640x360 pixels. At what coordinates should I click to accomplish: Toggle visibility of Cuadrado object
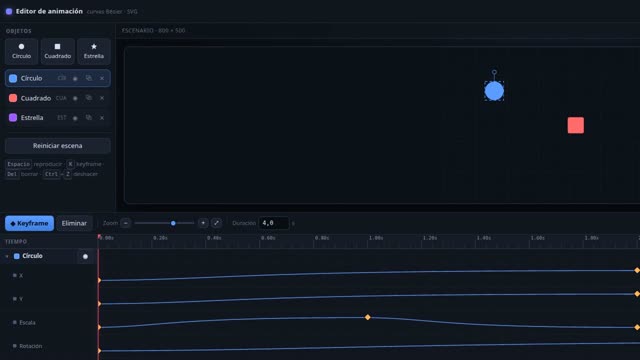75,98
